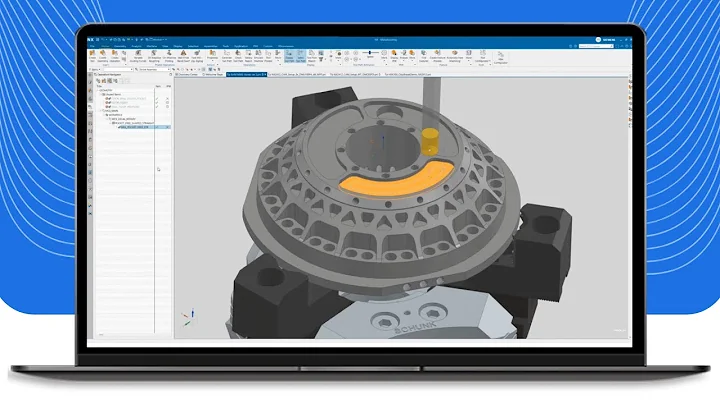Select the On Machine Probing icon
Viewport: 720px width, 404px height.
coord(169,56)
